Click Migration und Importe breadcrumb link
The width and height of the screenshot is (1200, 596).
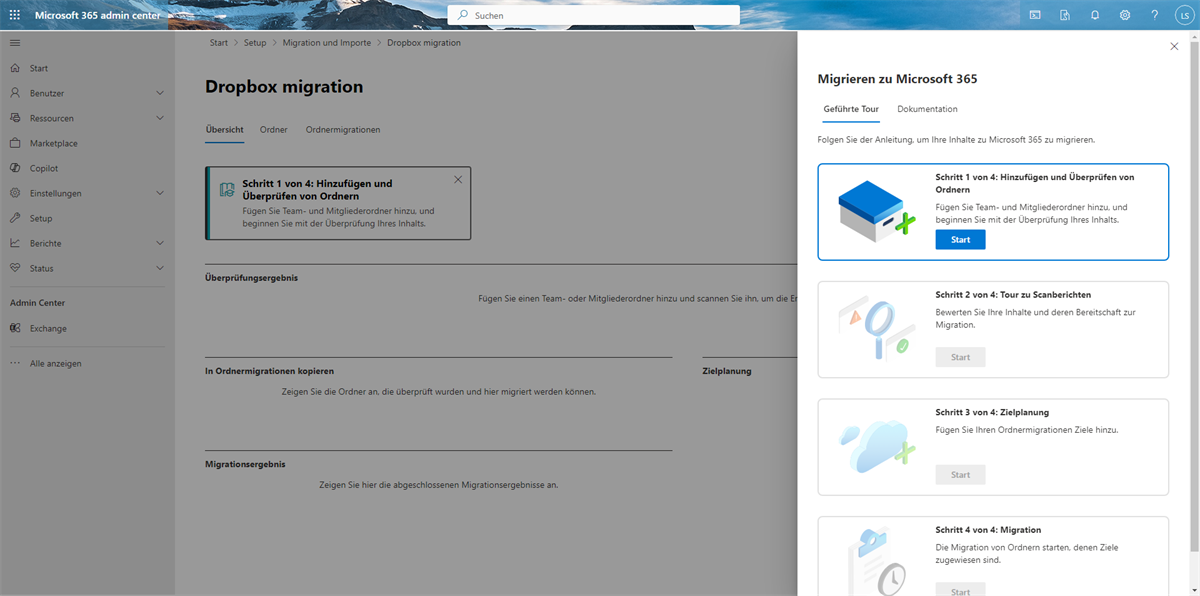coord(327,43)
